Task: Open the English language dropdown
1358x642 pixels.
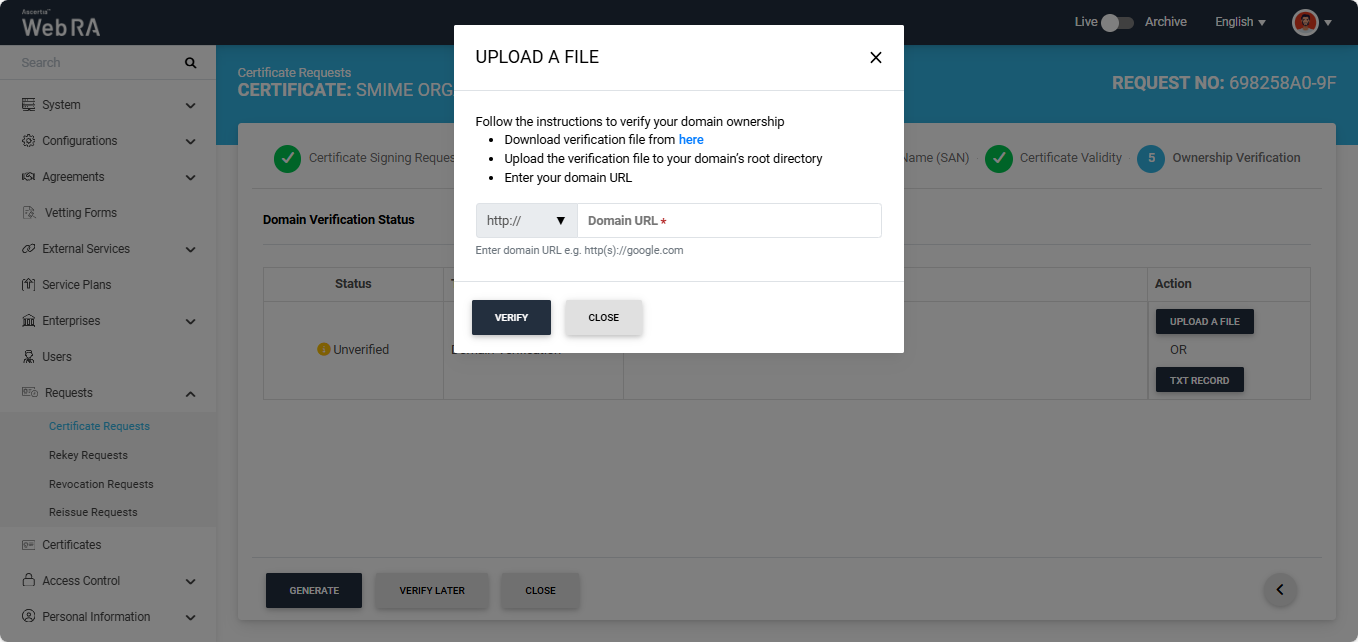Action: (1240, 22)
